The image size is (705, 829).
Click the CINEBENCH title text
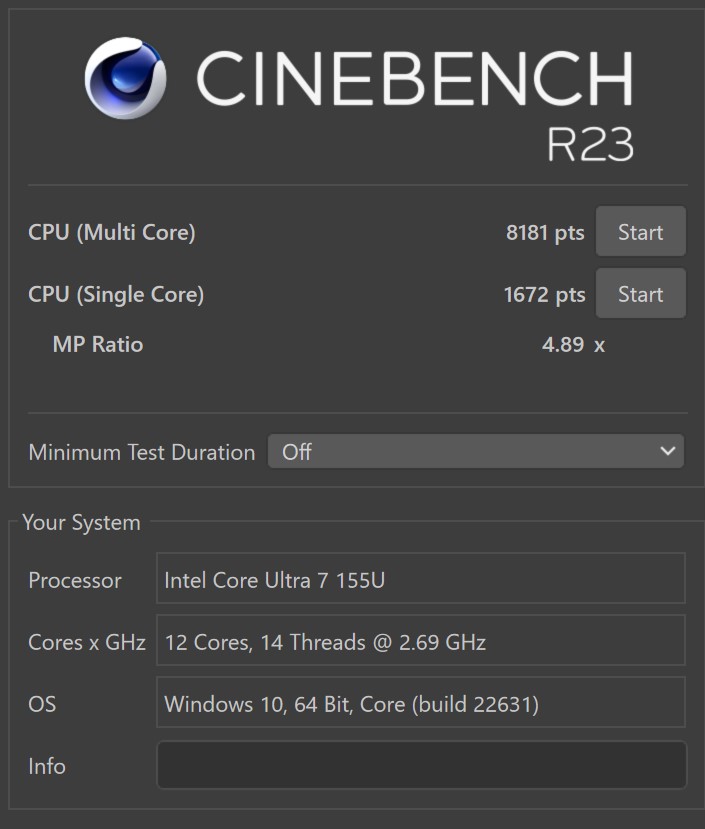coord(415,78)
